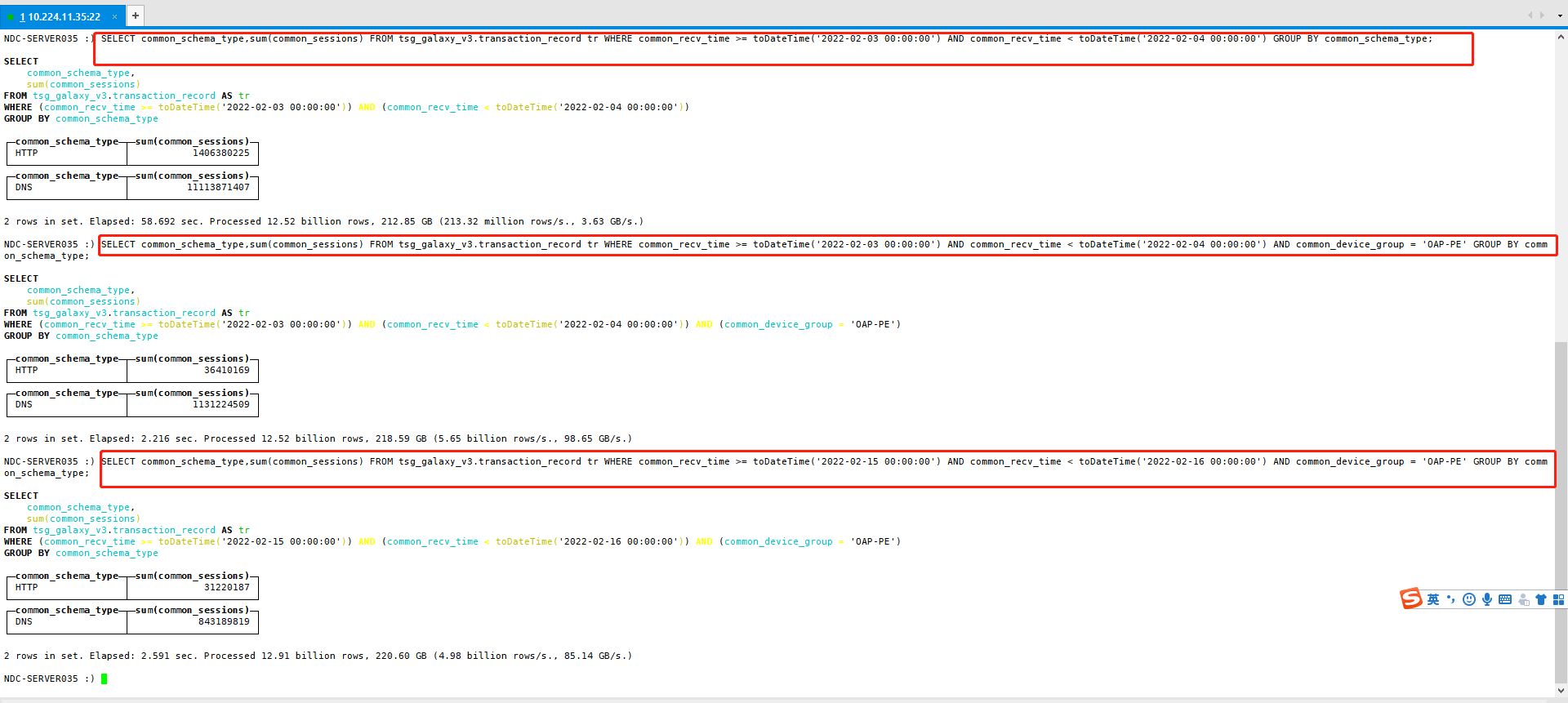Open the soft keyboard icon
The height and width of the screenshot is (703, 1568).
[x=1505, y=599]
